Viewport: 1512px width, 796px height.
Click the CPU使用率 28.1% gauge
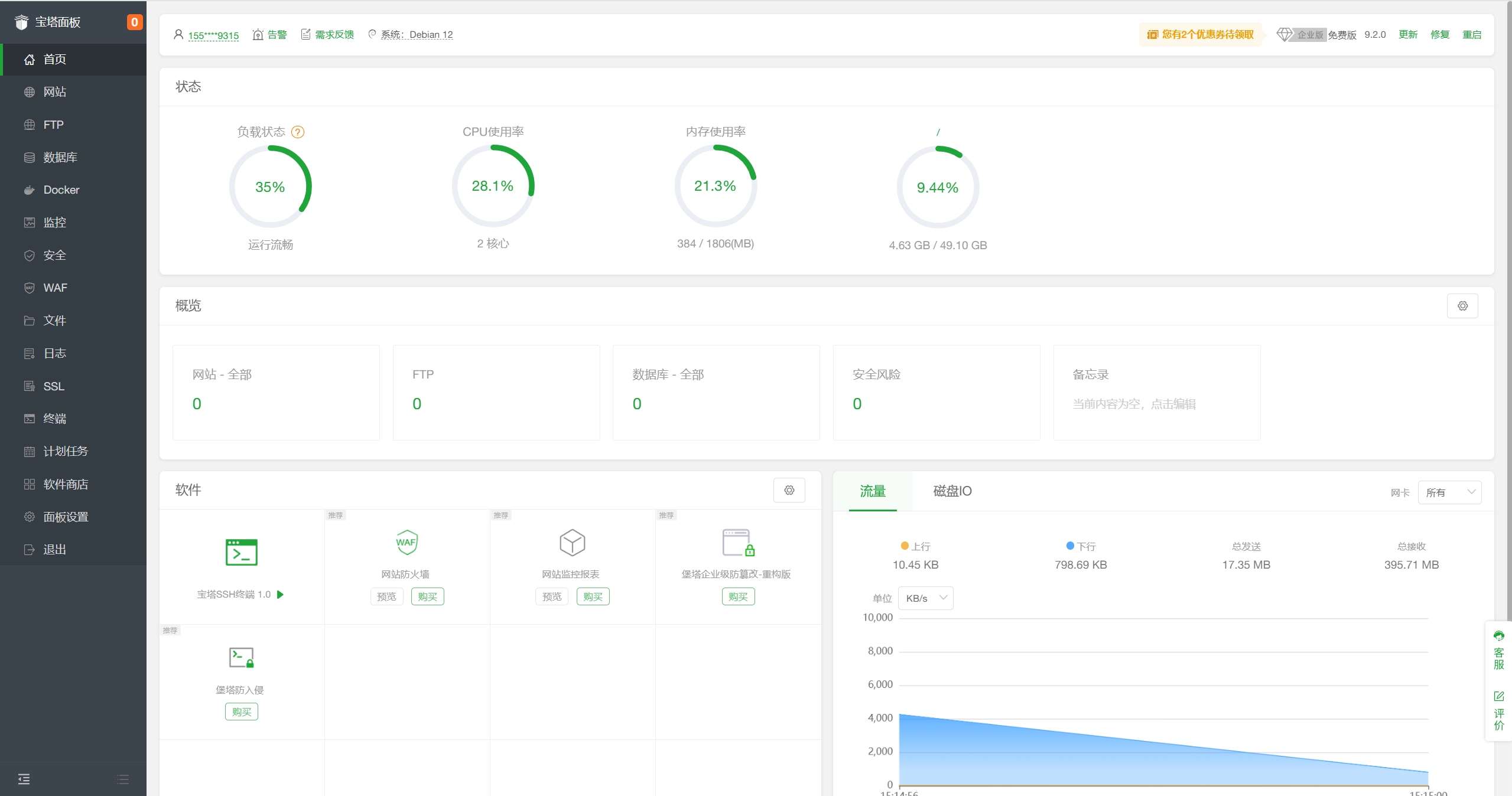pyautogui.click(x=493, y=186)
